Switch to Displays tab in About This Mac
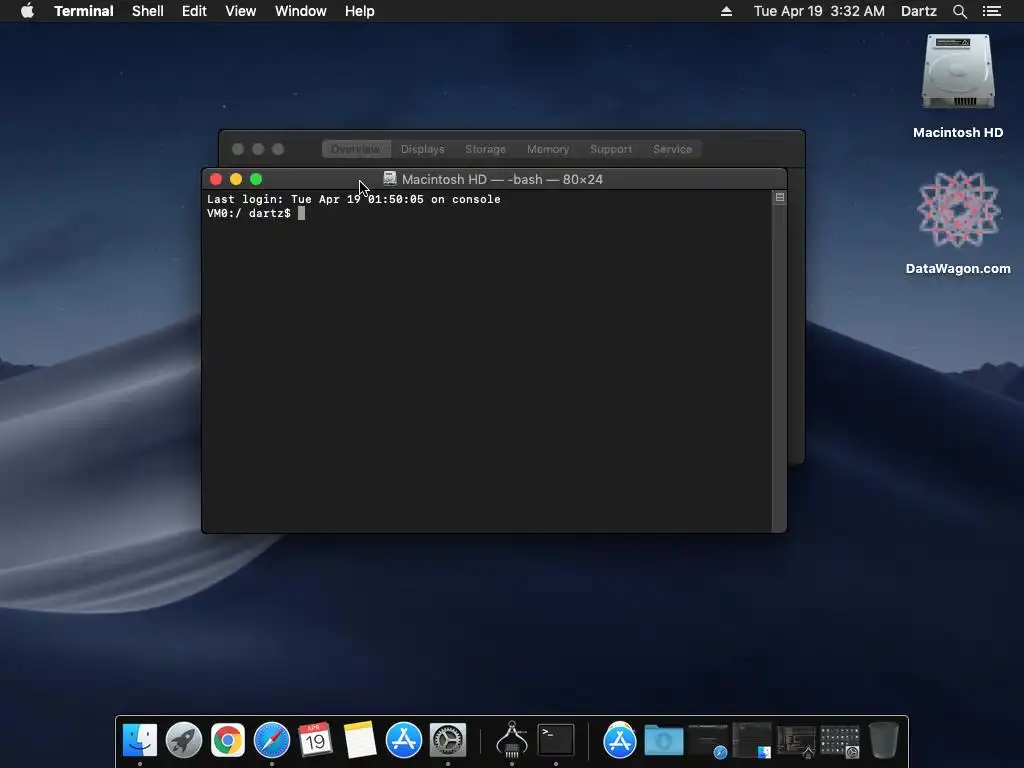1024x768 pixels. (423, 149)
